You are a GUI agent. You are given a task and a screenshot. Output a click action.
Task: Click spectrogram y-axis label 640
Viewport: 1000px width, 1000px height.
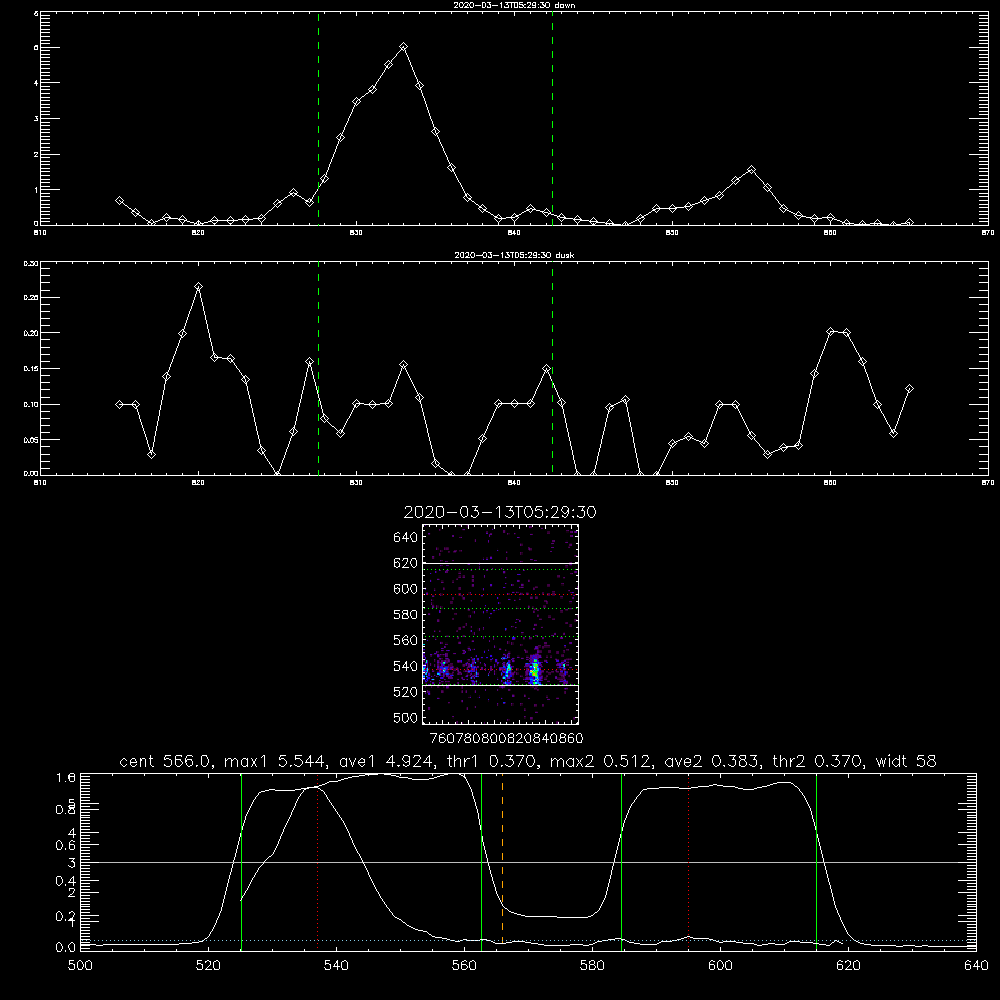tap(406, 537)
